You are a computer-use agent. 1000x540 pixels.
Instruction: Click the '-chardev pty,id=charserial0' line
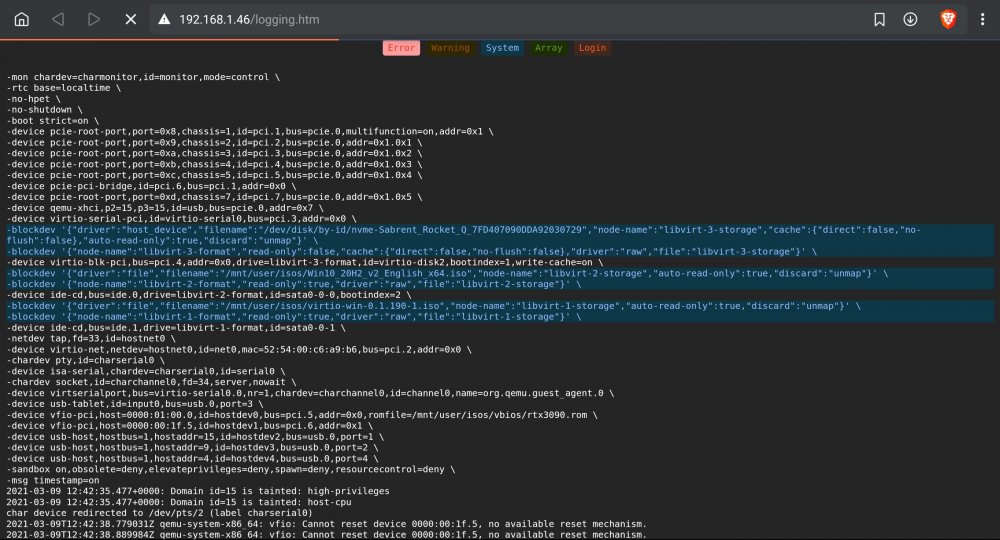(x=85, y=360)
